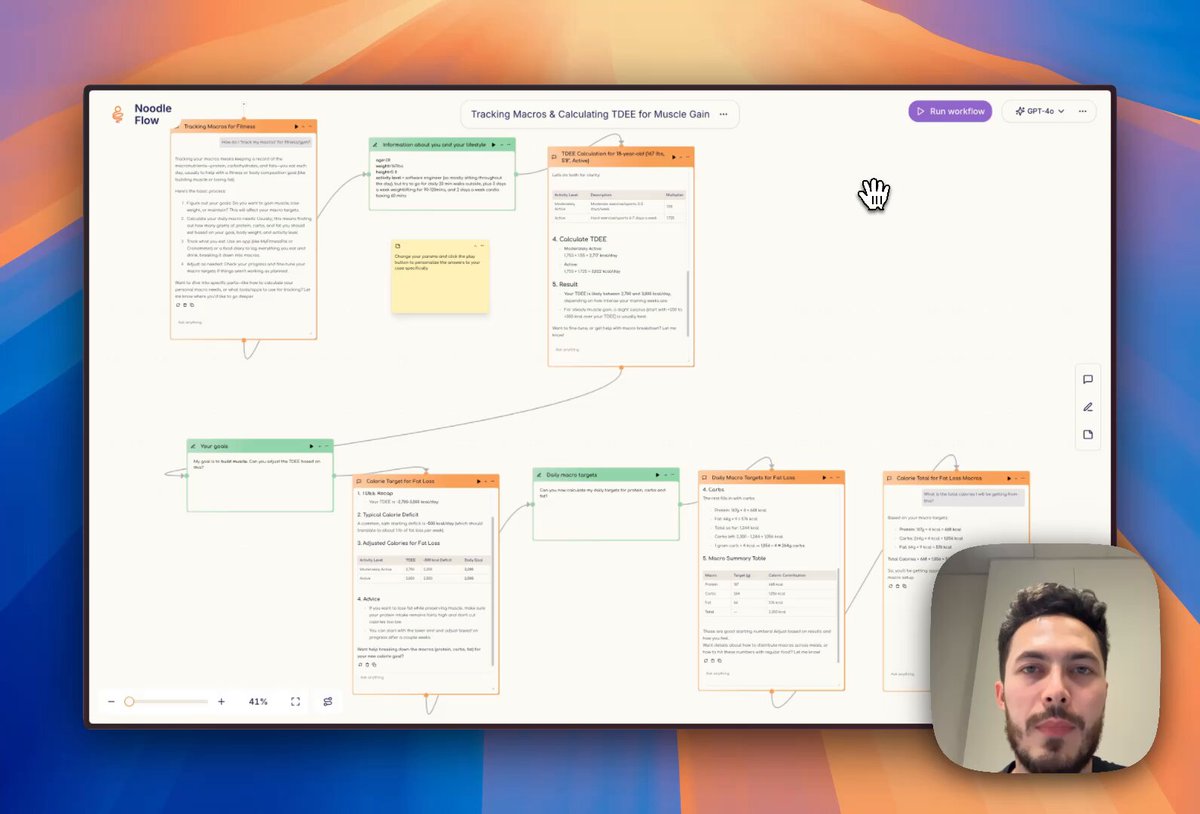
Task: Open the GPT-4o model dropdown
Action: coord(1039,111)
